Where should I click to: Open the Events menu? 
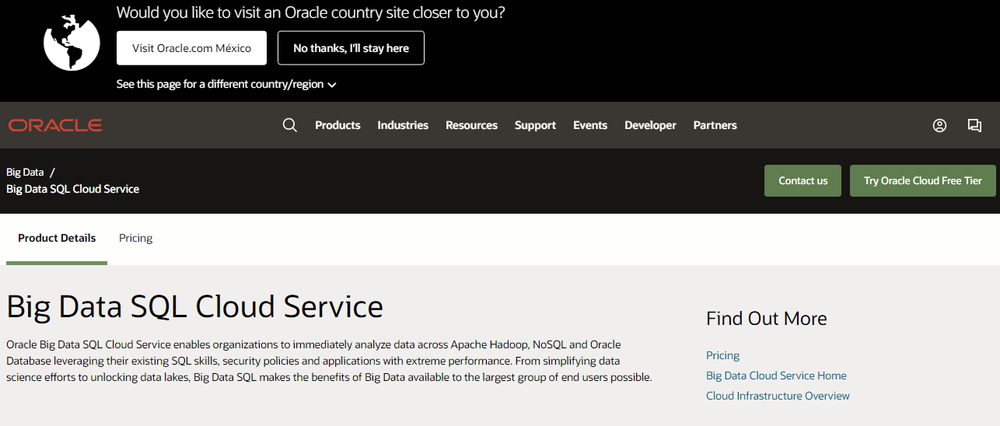[x=590, y=125]
